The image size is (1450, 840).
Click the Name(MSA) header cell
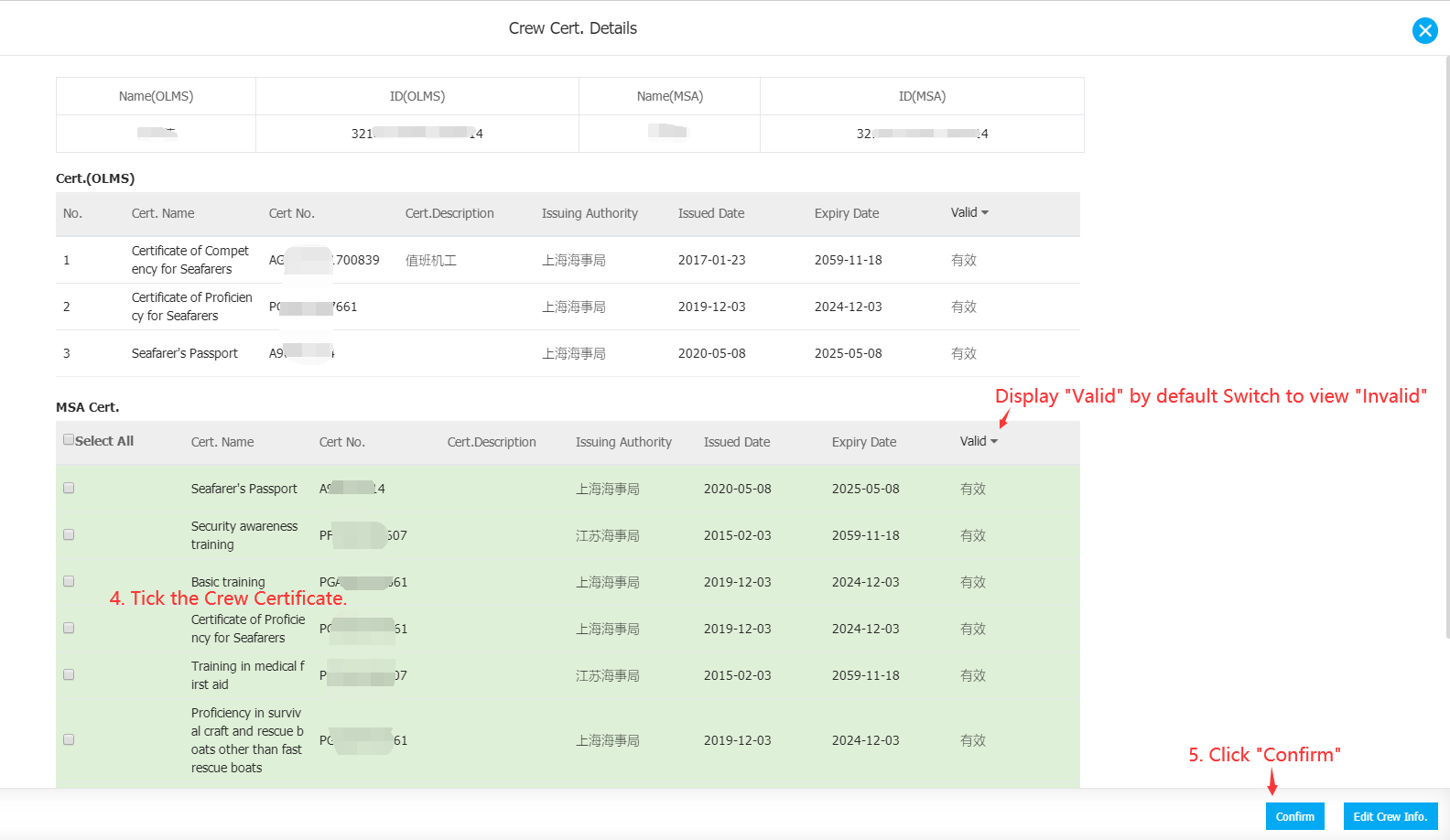(x=670, y=96)
